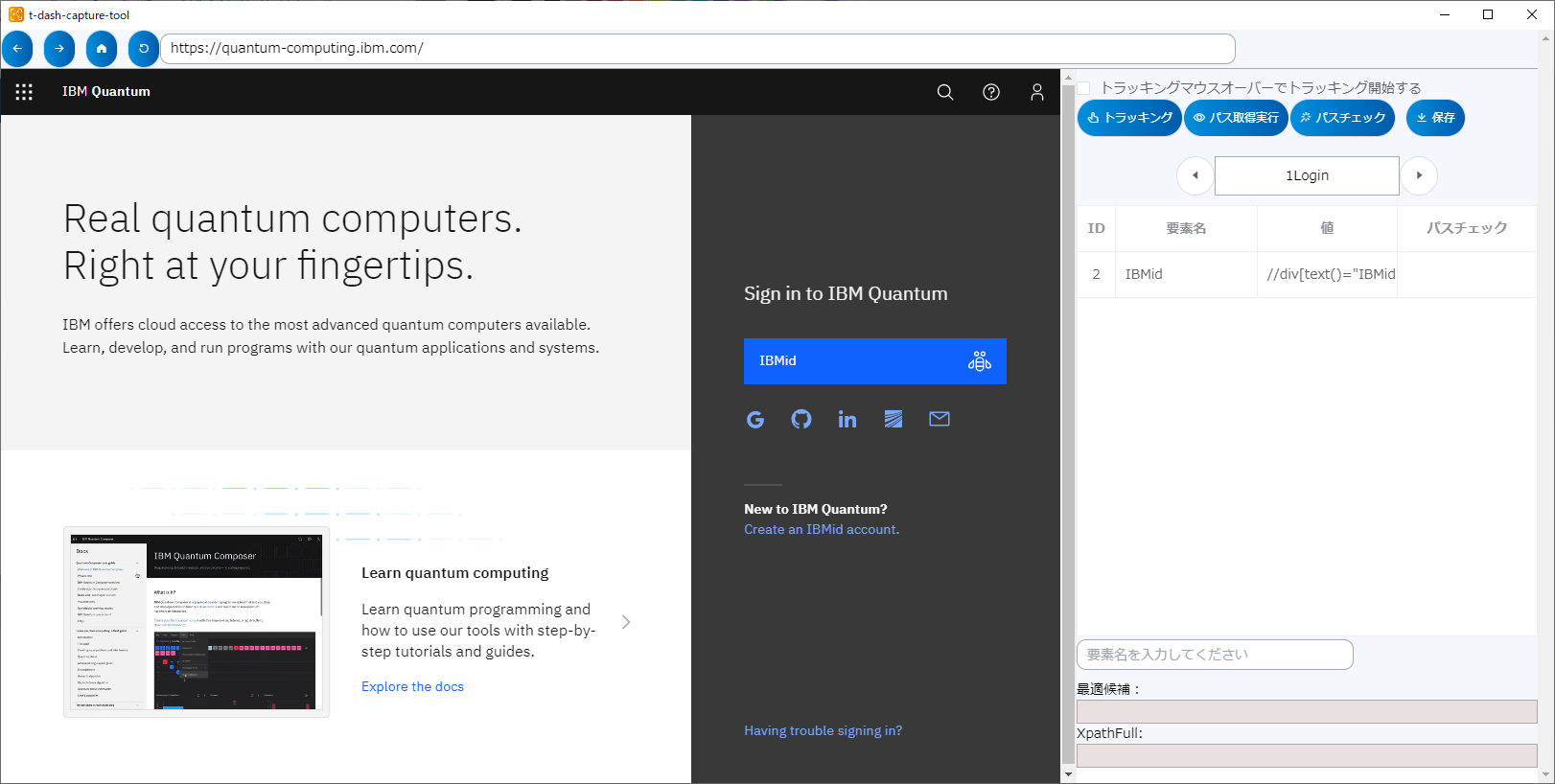Viewport: 1555px width, 784px height.
Task: Click chevron on Learn quantum computing card
Action: pos(626,622)
